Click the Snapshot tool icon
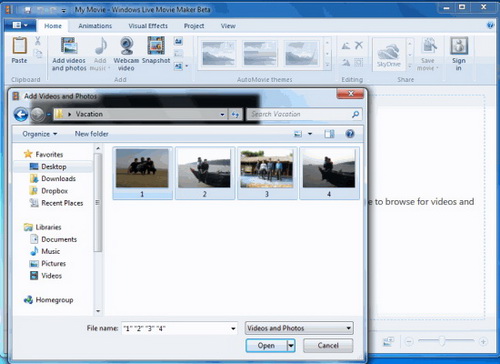 point(156,46)
